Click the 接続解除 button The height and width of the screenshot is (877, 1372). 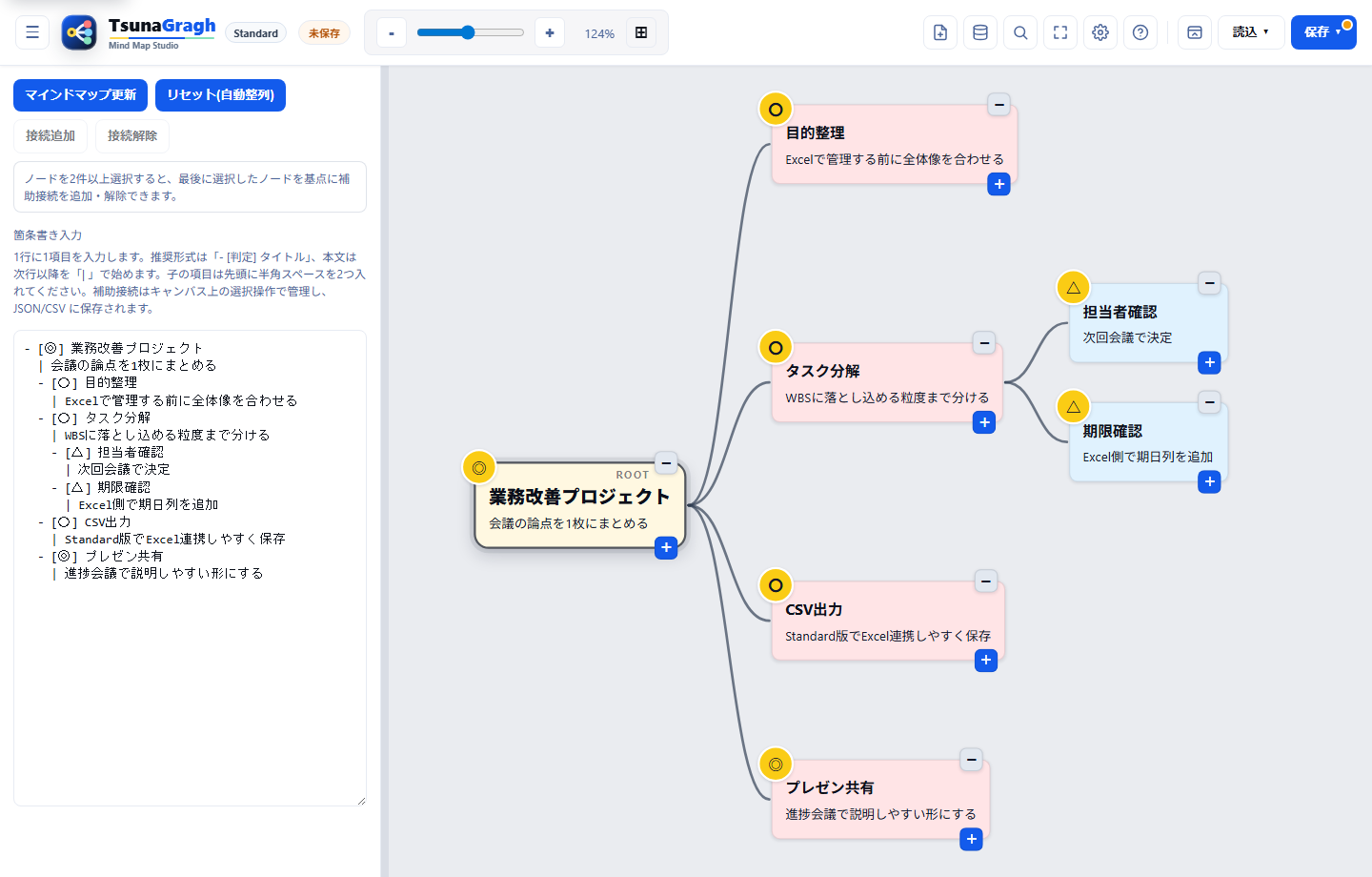[x=132, y=136]
